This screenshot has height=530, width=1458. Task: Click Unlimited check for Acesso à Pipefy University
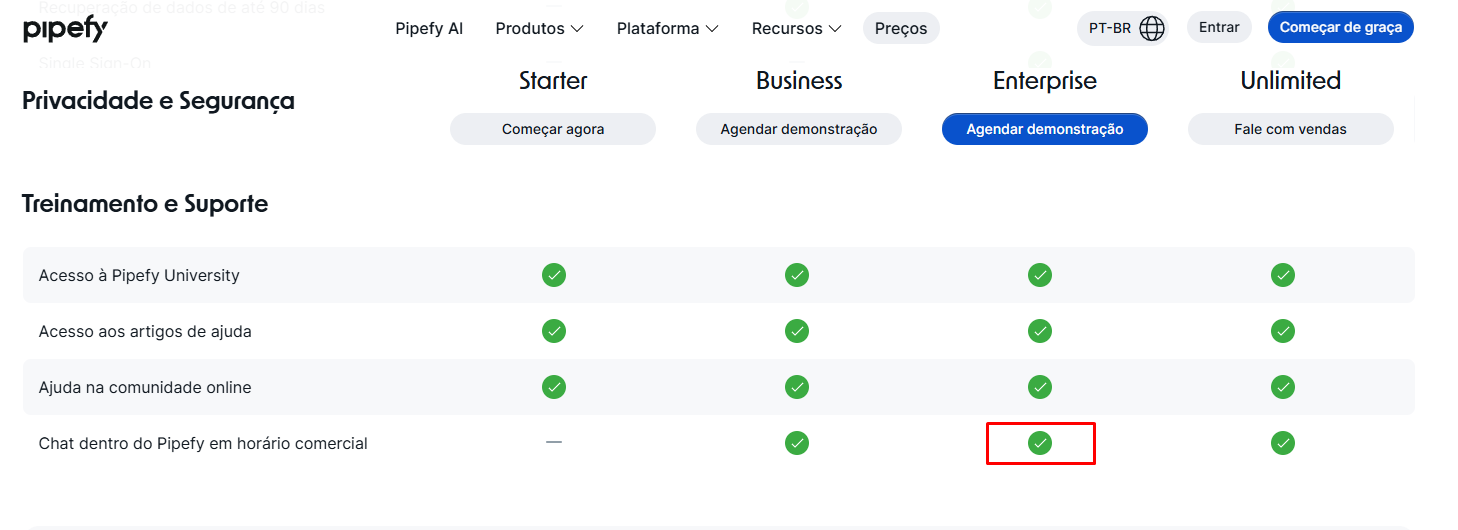(1283, 275)
